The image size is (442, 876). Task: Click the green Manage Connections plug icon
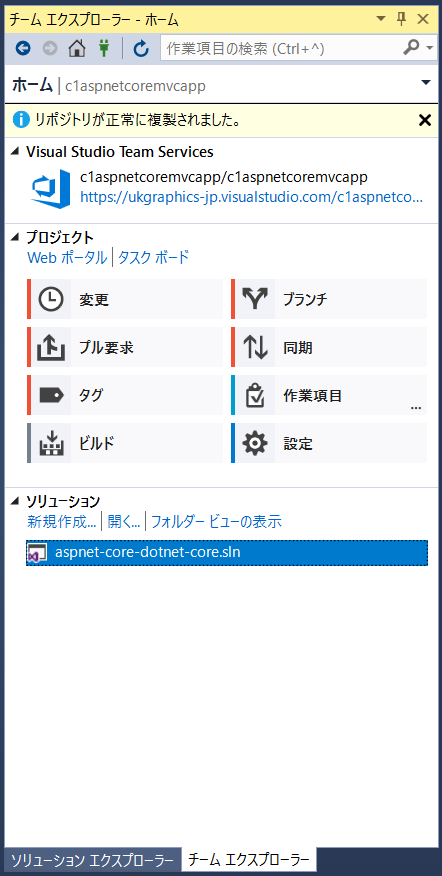click(103, 49)
